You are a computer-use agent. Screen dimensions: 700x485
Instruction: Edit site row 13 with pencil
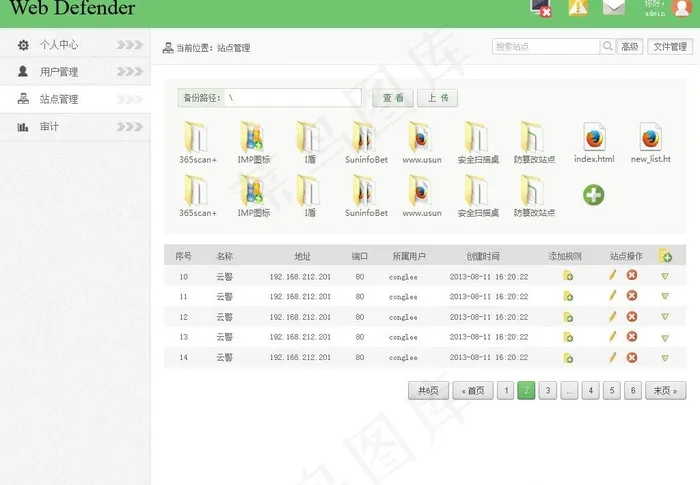pos(612,336)
